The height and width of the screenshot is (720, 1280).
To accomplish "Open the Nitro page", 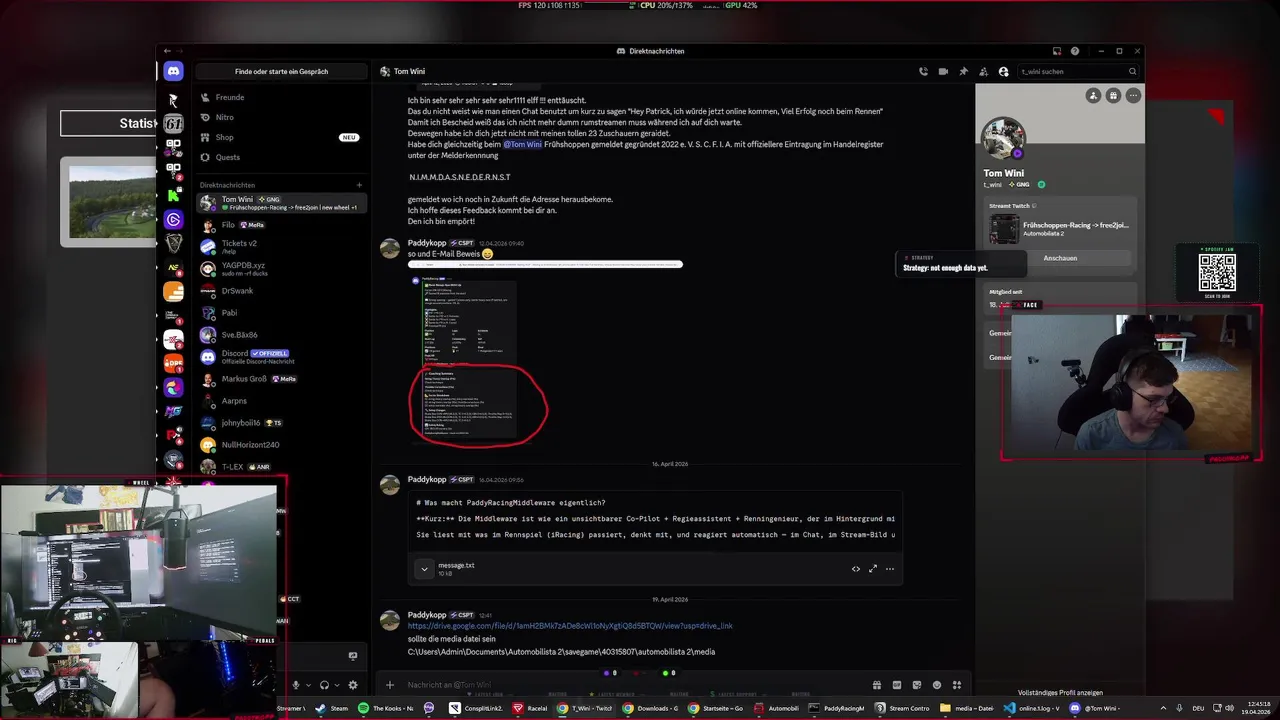I will coord(281,117).
